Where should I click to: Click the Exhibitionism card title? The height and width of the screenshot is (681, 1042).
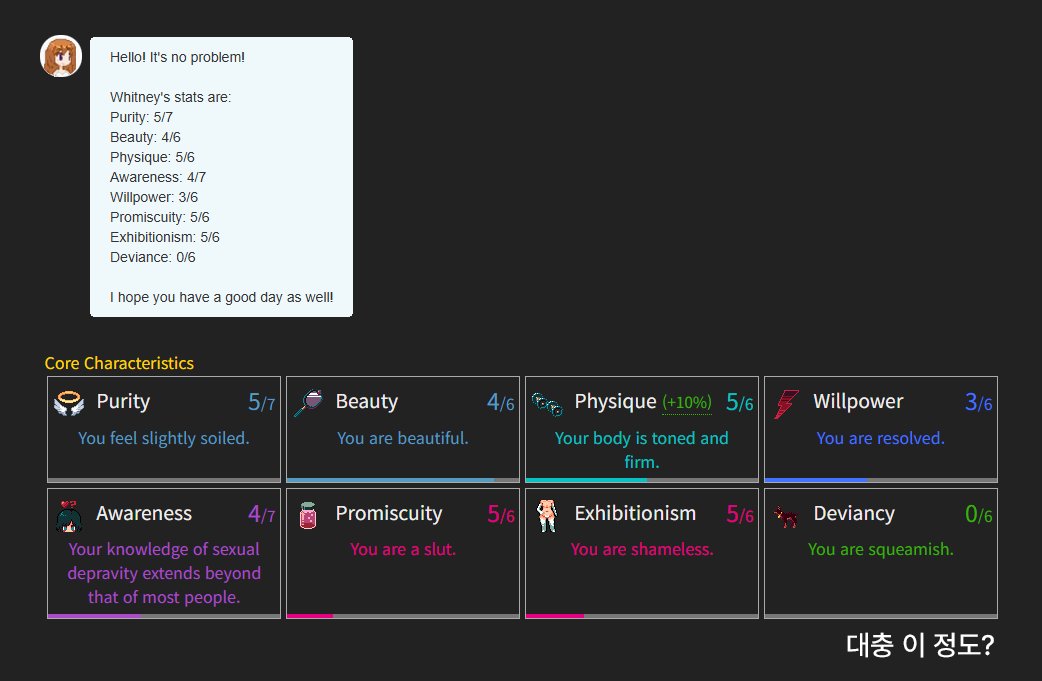(635, 514)
